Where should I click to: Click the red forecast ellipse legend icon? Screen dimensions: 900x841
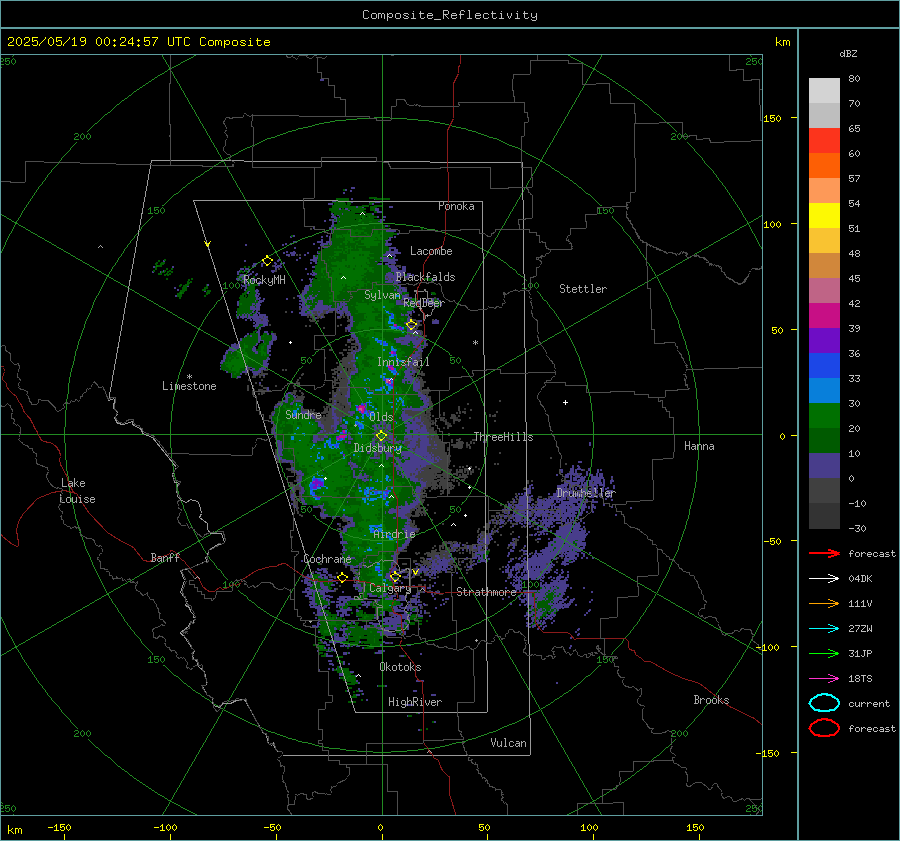click(x=824, y=728)
